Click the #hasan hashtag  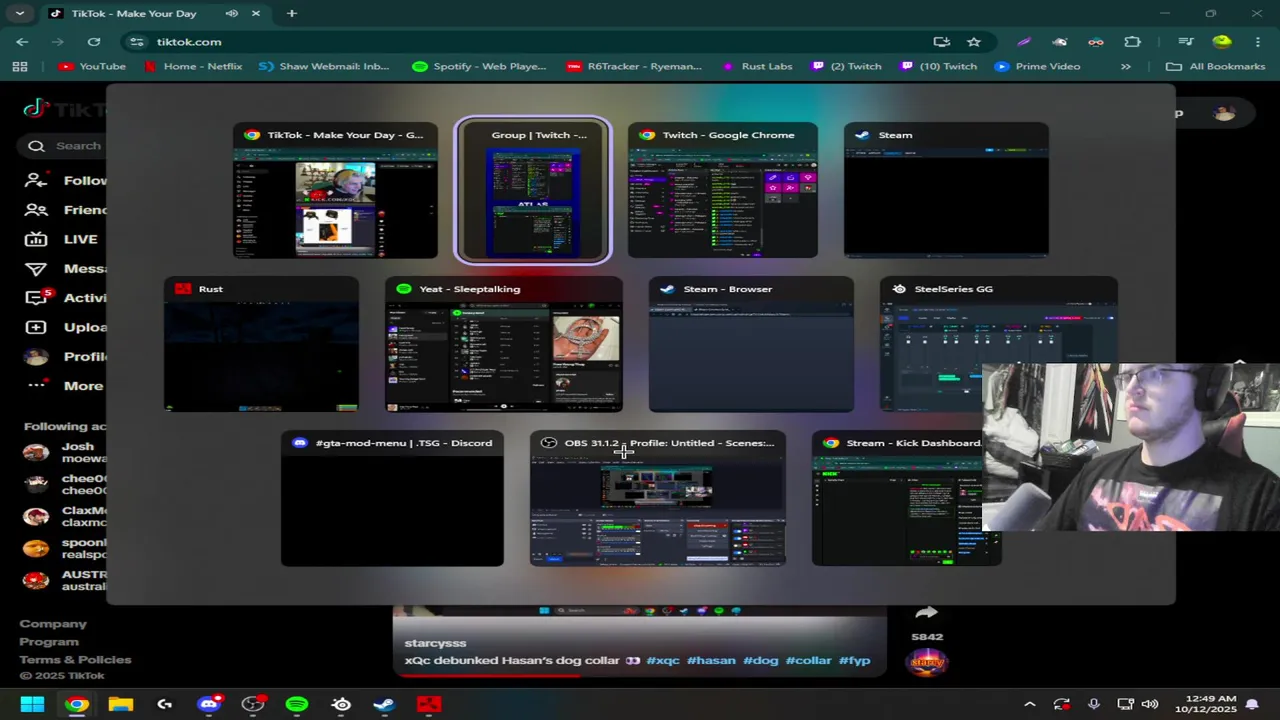[711, 661]
